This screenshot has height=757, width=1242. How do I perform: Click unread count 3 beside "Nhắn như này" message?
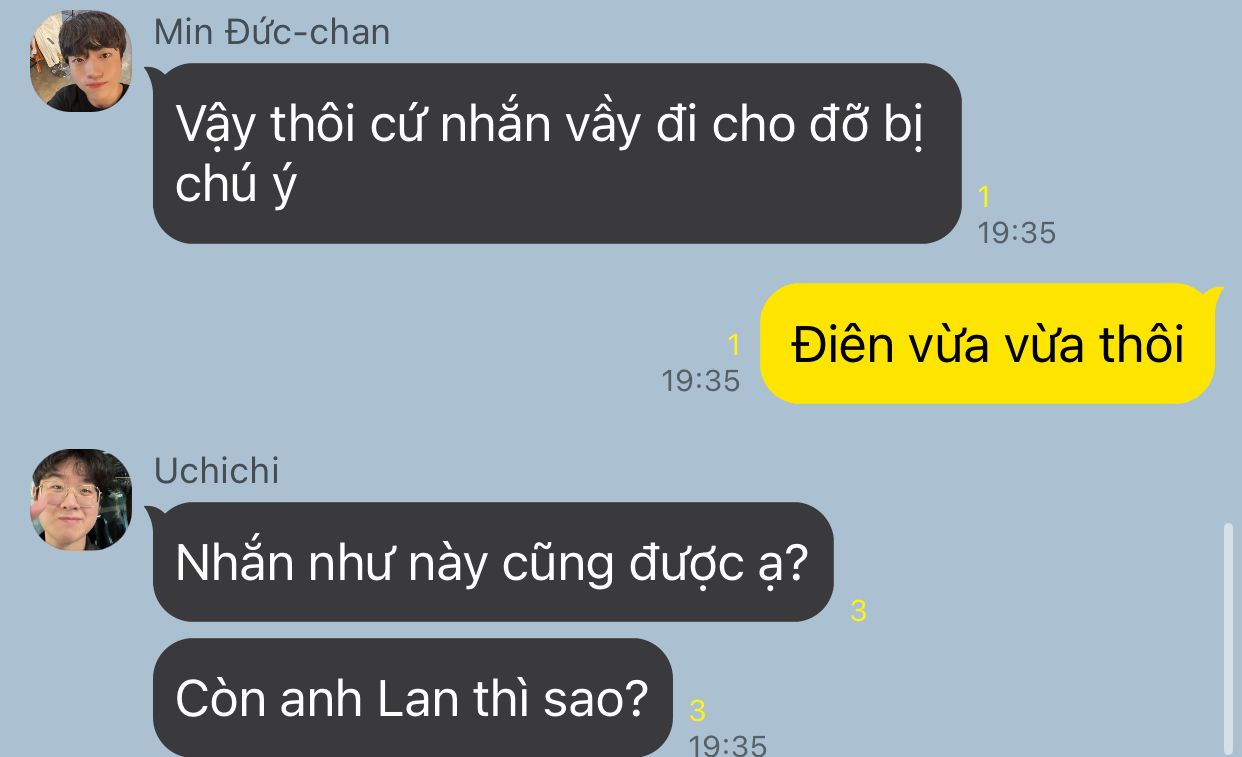(858, 611)
